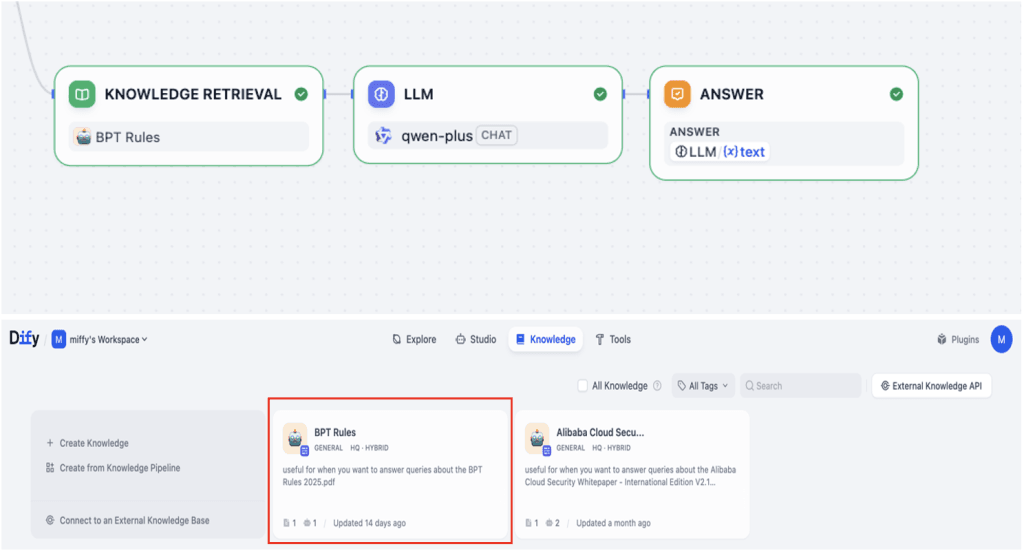Click the qwen-plus model name
Image resolution: width=1024 pixels, height=551 pixels.
(x=437, y=136)
